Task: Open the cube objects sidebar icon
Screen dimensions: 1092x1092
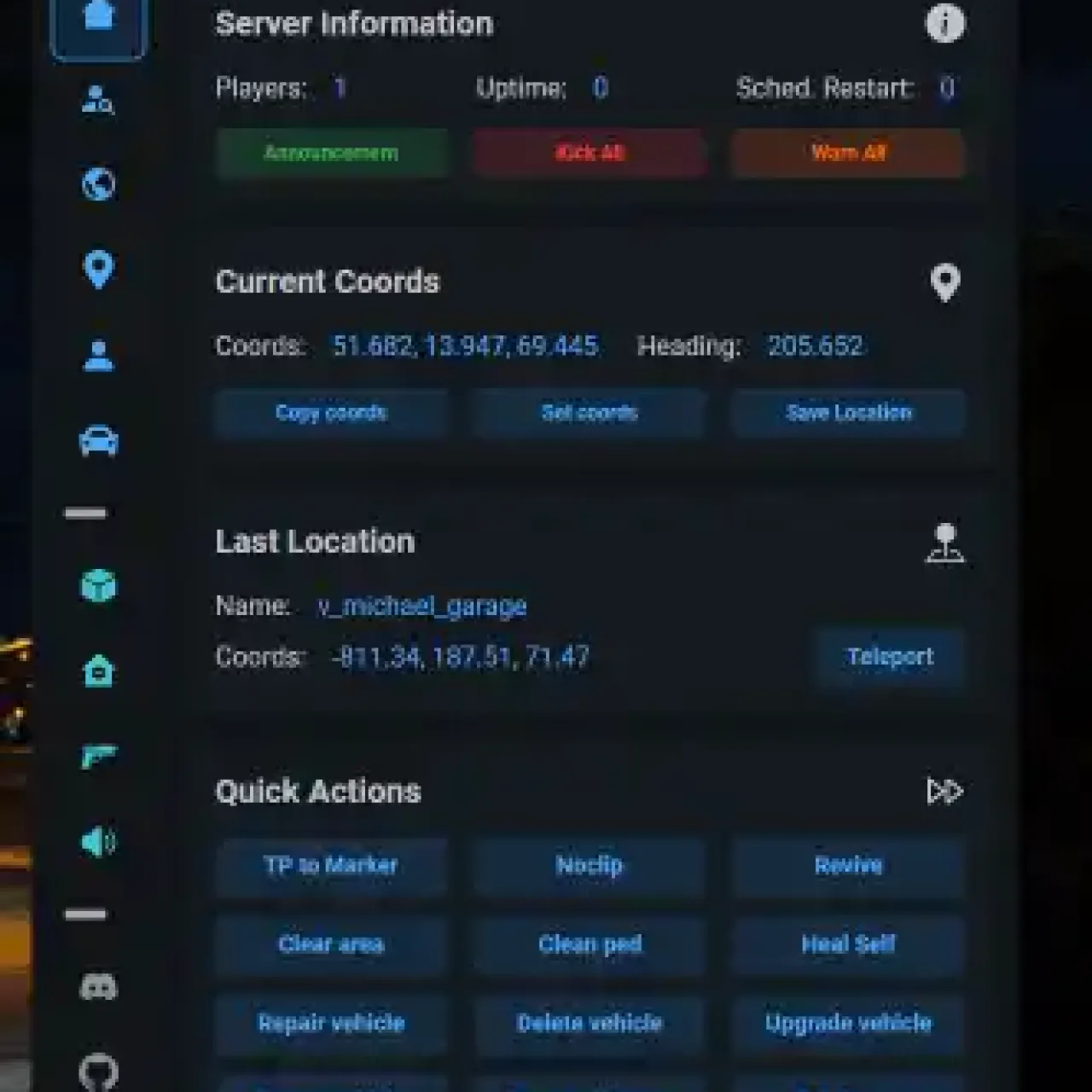Action: [x=98, y=586]
